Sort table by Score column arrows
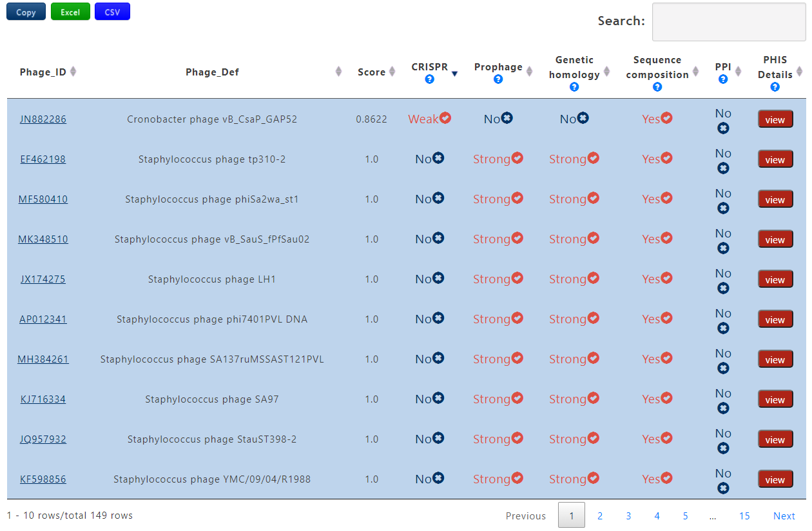Viewport: 812px width, 531px height. pyautogui.click(x=392, y=72)
